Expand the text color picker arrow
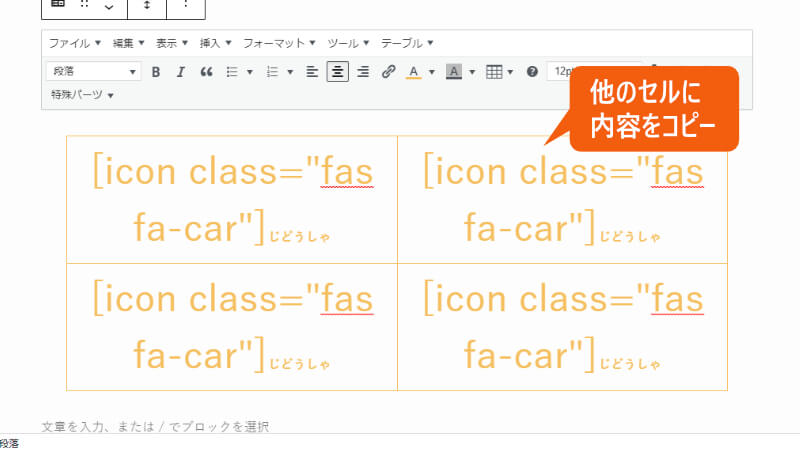 pos(432,72)
